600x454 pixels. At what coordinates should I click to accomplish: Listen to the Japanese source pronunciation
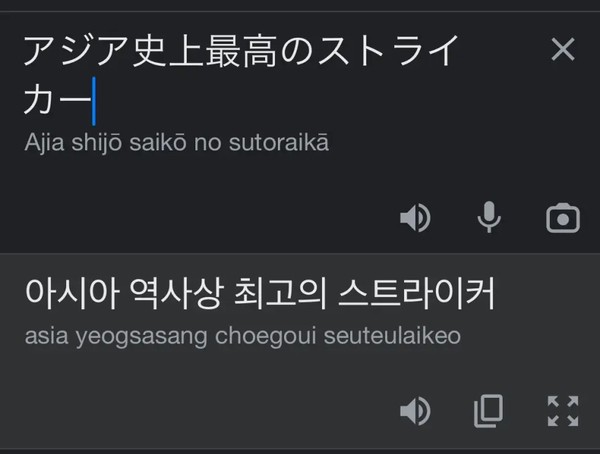(415, 218)
